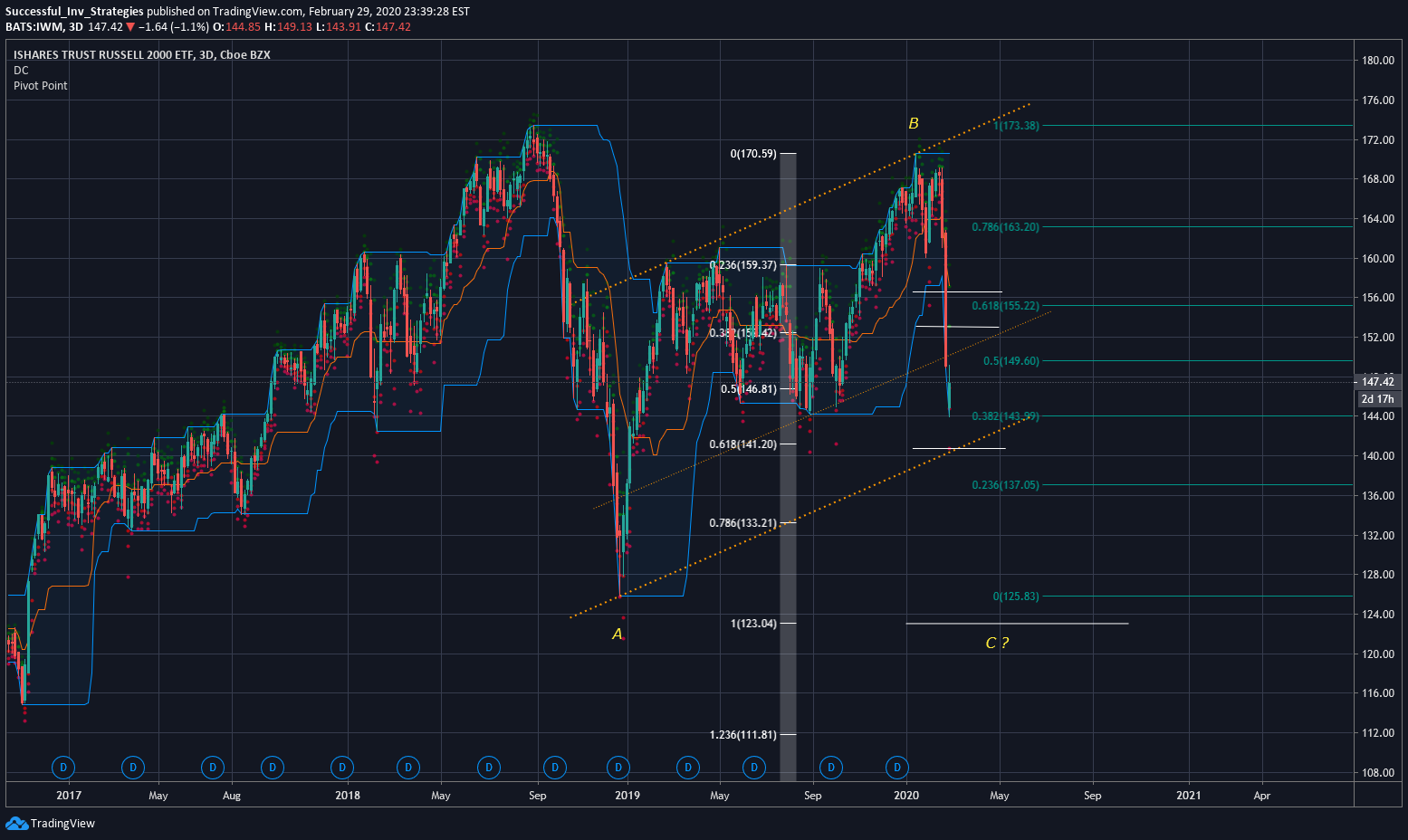Click the 2021 time axis label
1408x840 pixels.
(x=1189, y=796)
